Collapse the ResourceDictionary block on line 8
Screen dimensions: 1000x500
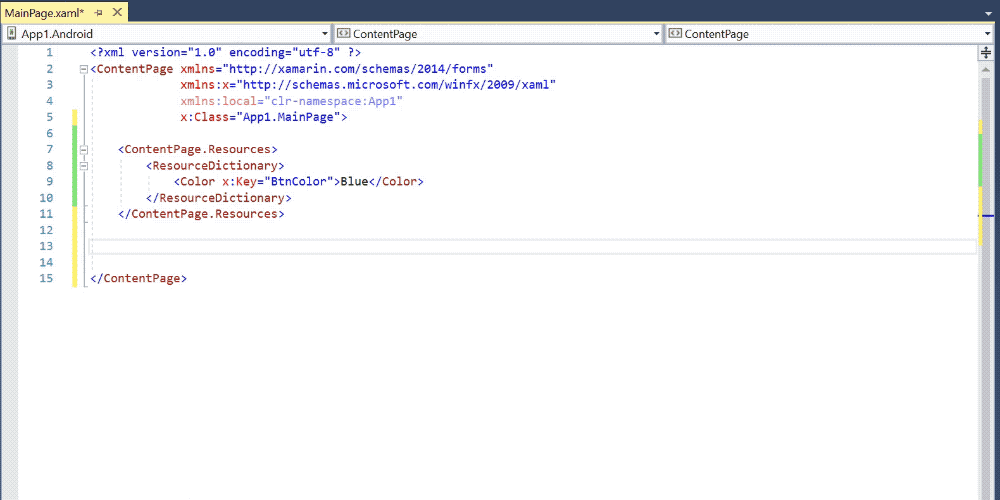click(x=84, y=166)
